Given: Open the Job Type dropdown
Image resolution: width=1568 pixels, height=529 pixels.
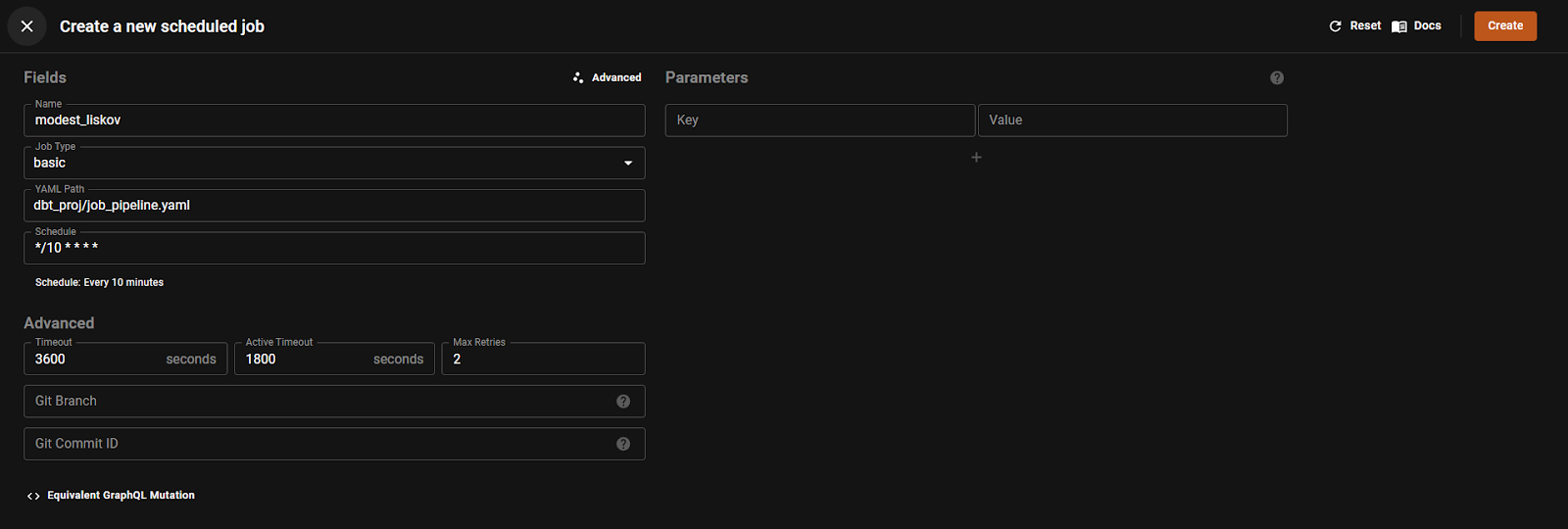Looking at the screenshot, I should (628, 163).
